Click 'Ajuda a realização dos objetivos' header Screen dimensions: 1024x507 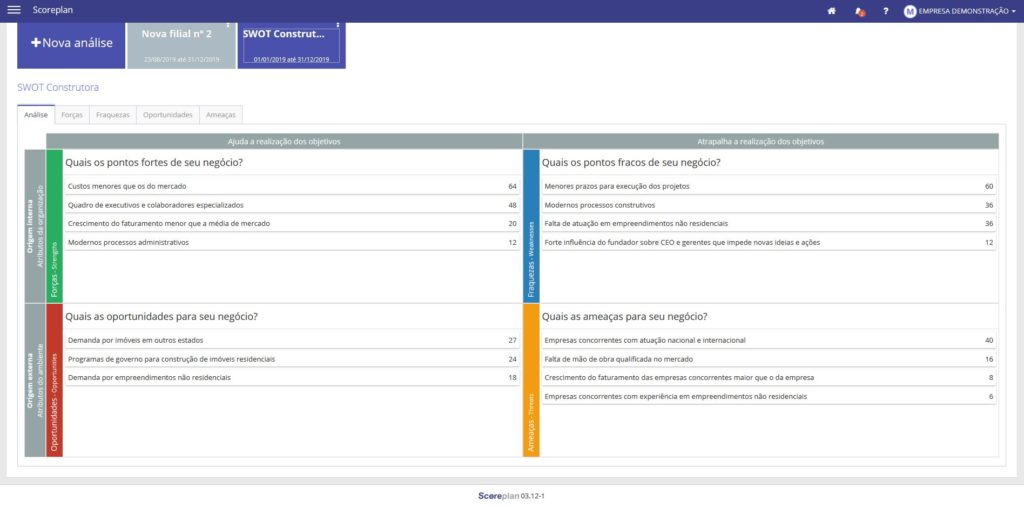(284, 141)
